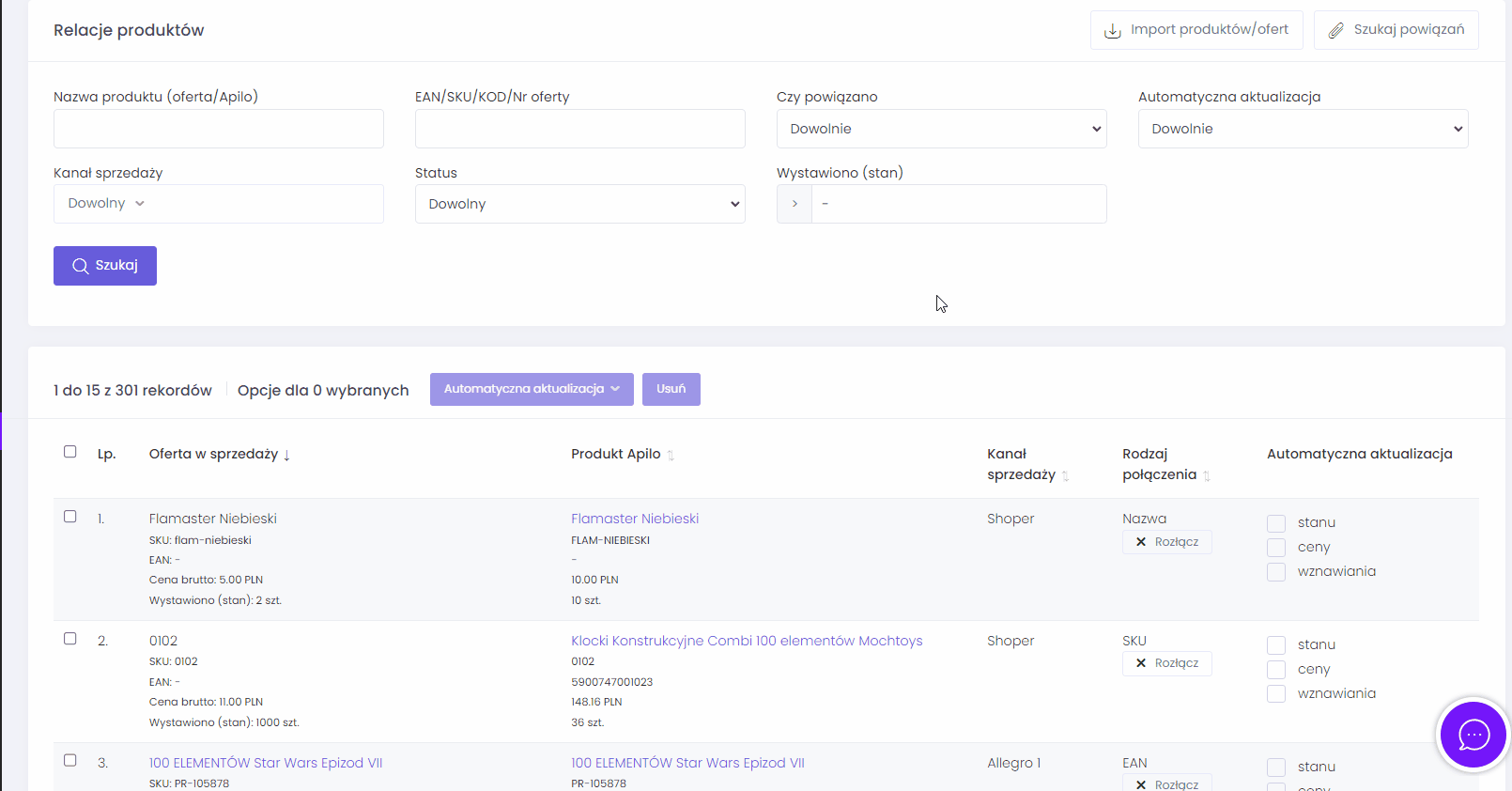Image resolution: width=1512 pixels, height=791 pixels.
Task: Enable wznawiania auto-update for Flamaster Niebieski
Action: 1276,572
